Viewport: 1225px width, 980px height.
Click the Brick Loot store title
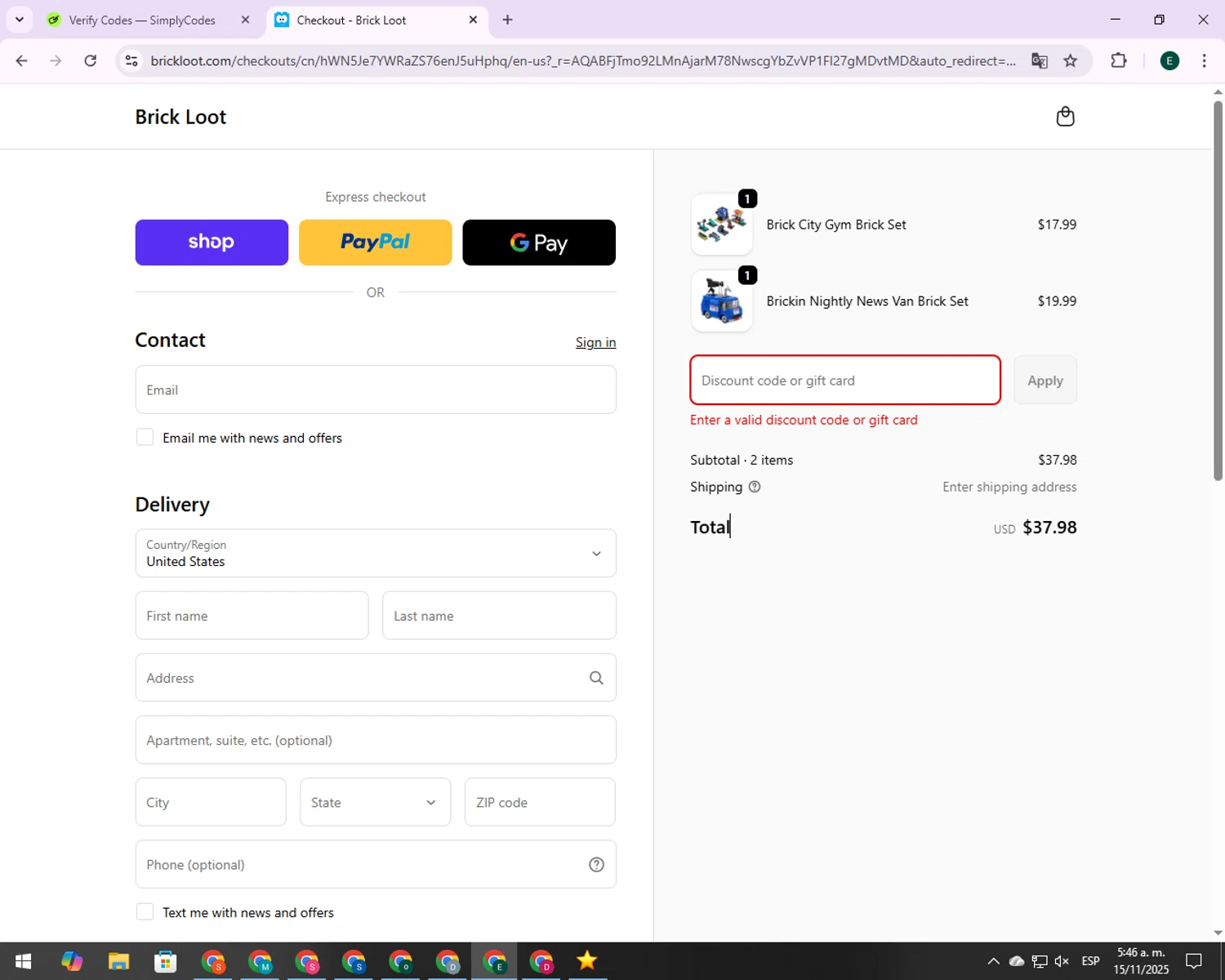coord(180,117)
